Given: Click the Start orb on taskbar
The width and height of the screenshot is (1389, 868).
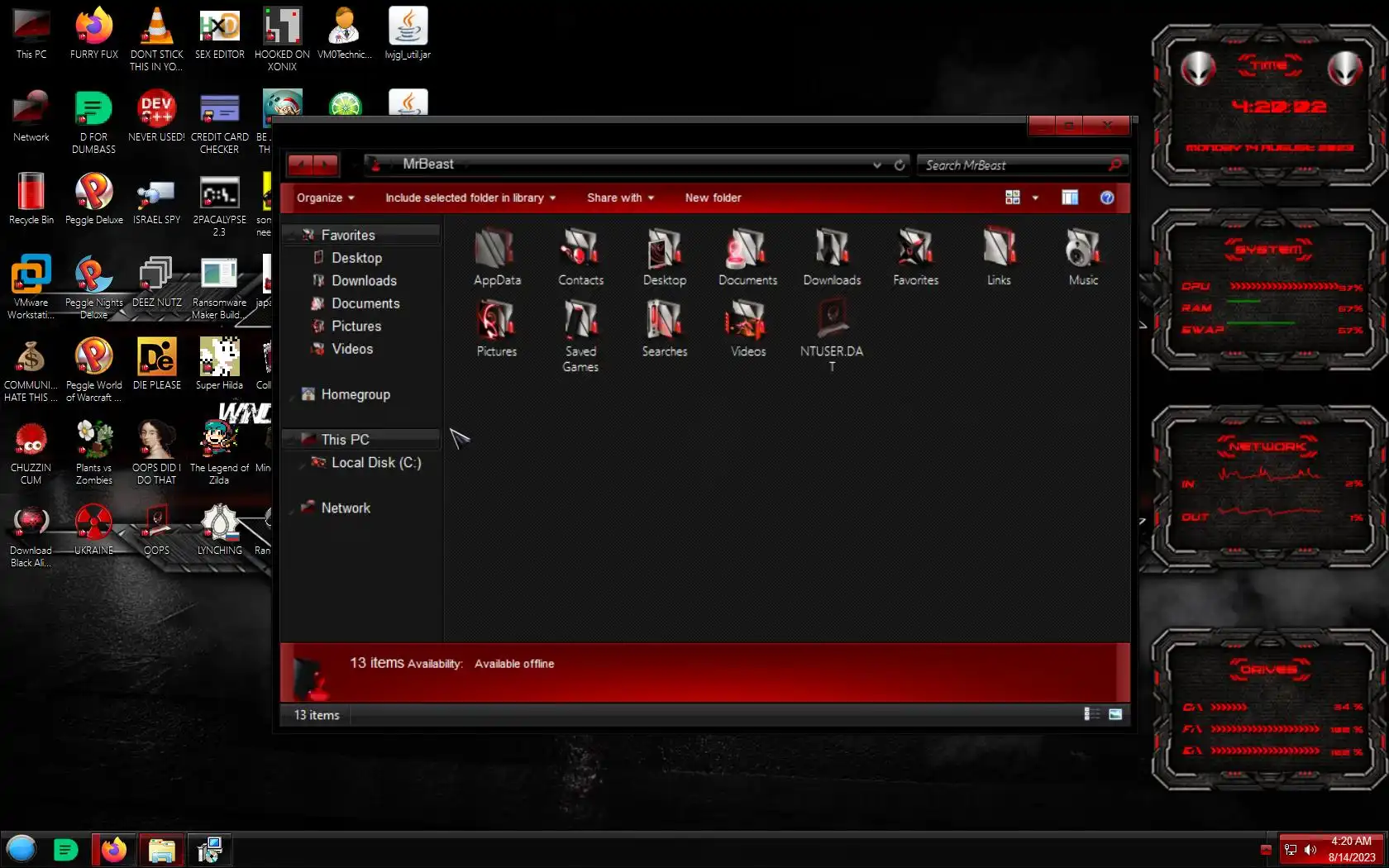Looking at the screenshot, I should pos(21,849).
